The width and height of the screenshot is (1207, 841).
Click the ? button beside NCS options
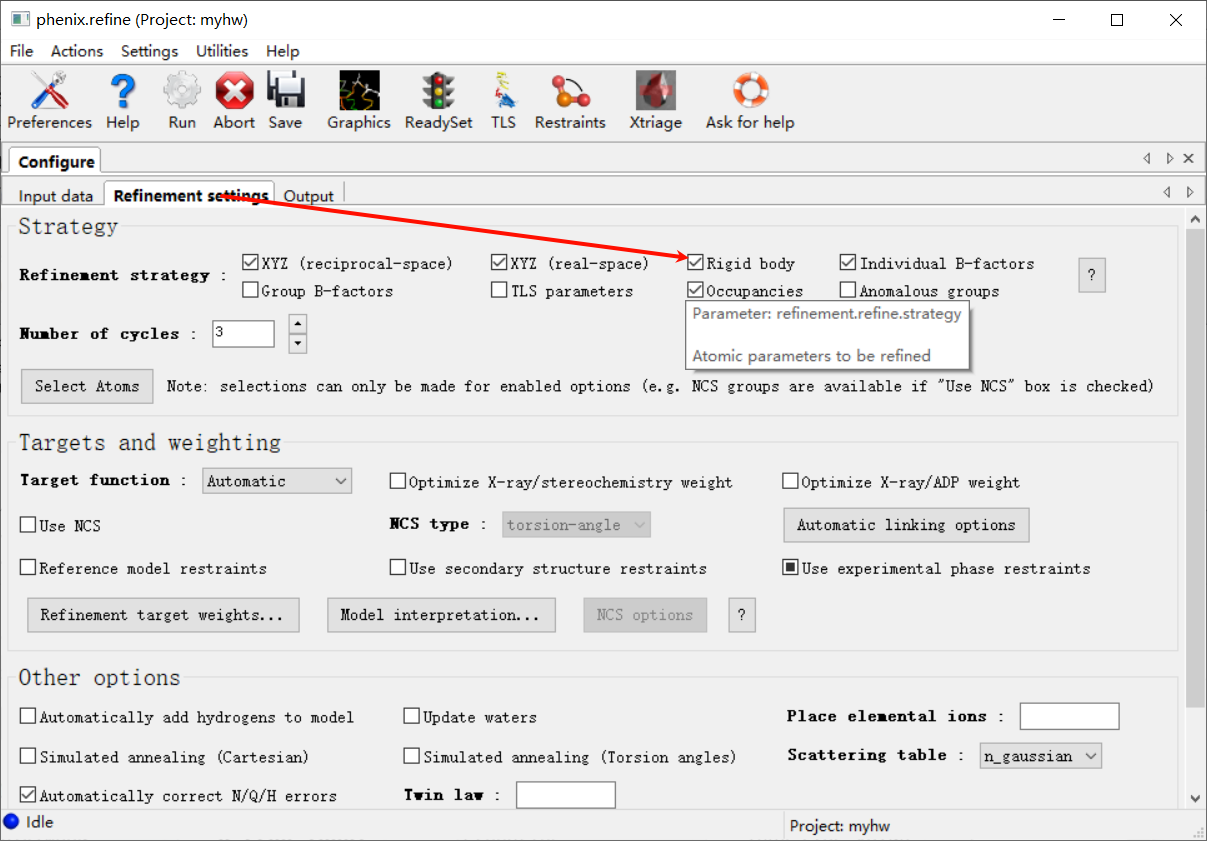click(741, 615)
